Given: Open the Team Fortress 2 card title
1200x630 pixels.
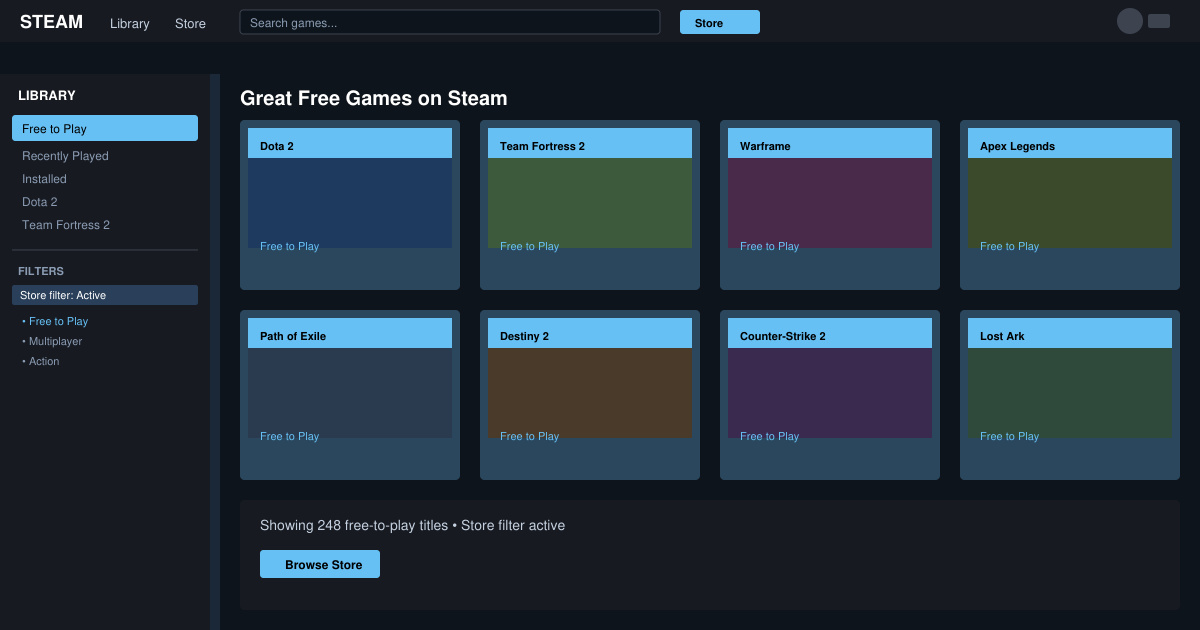Looking at the screenshot, I should point(590,143).
